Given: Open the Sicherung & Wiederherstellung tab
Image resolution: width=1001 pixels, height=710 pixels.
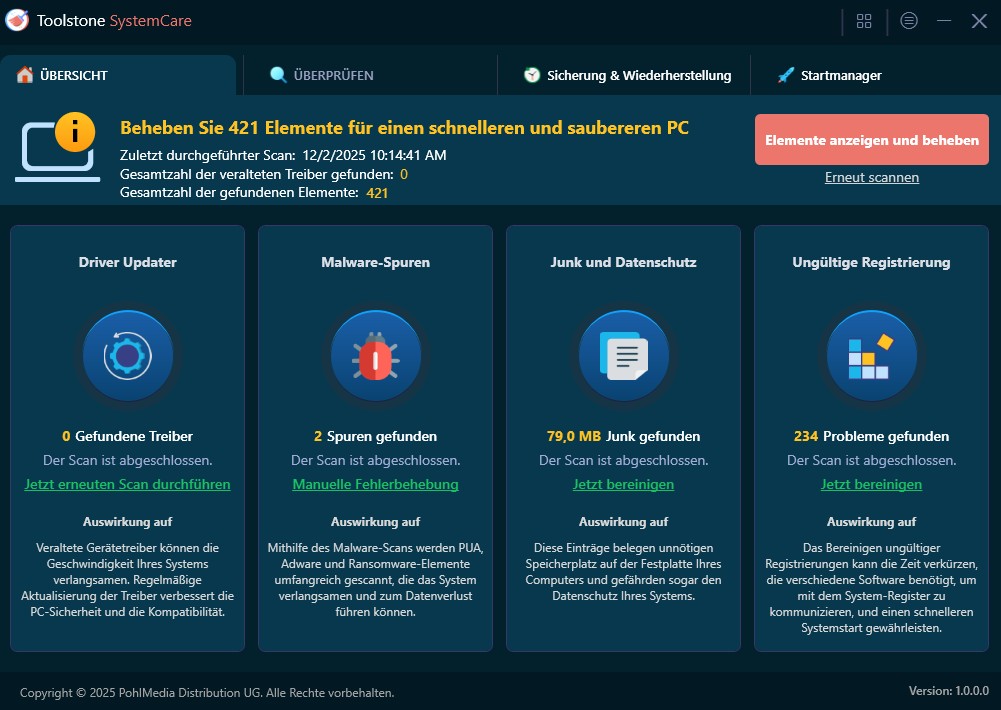Looking at the screenshot, I should click(x=627, y=75).
